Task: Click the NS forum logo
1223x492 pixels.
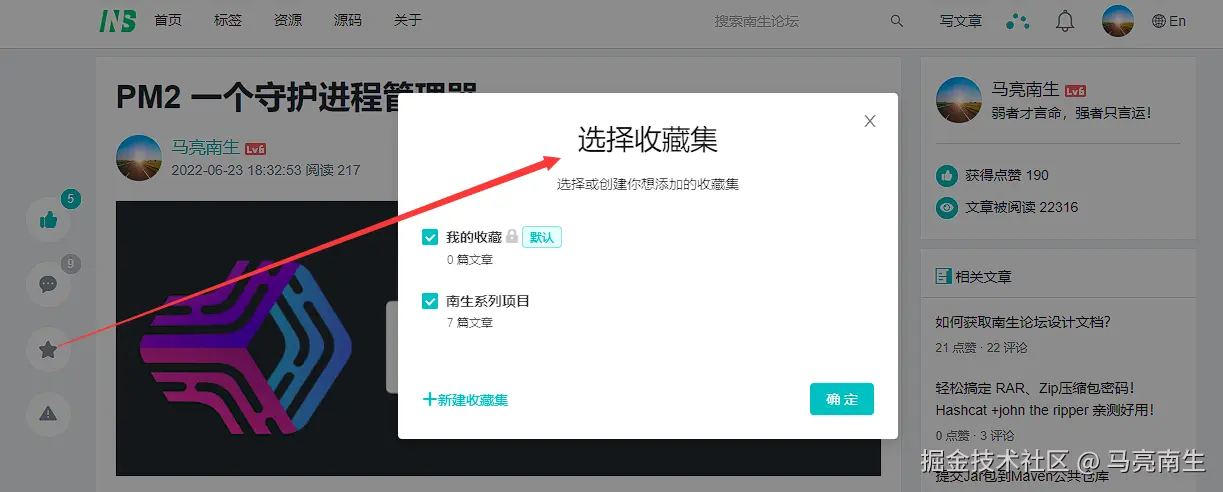Action: (x=118, y=21)
